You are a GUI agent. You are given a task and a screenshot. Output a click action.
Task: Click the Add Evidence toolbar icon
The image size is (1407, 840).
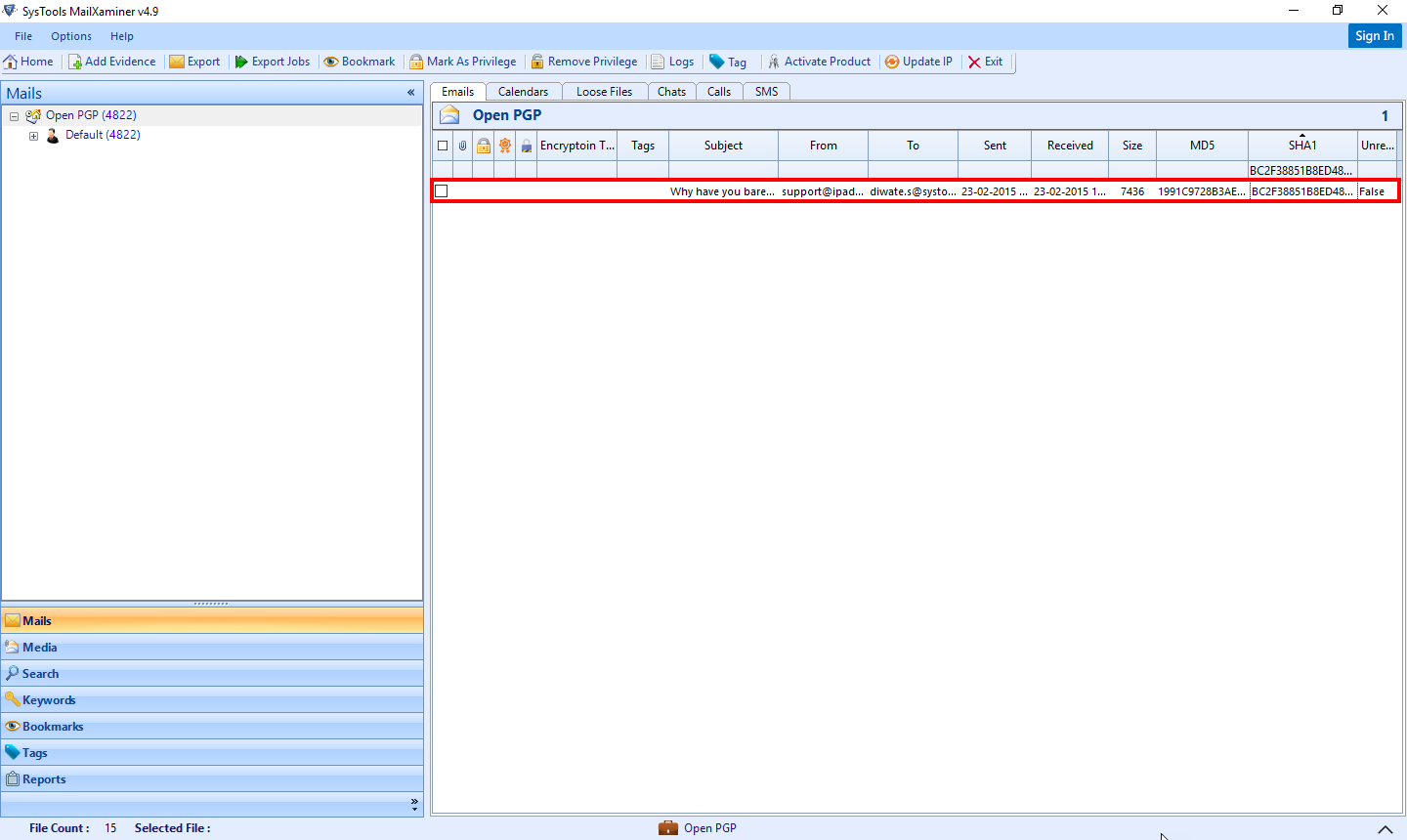coord(75,62)
